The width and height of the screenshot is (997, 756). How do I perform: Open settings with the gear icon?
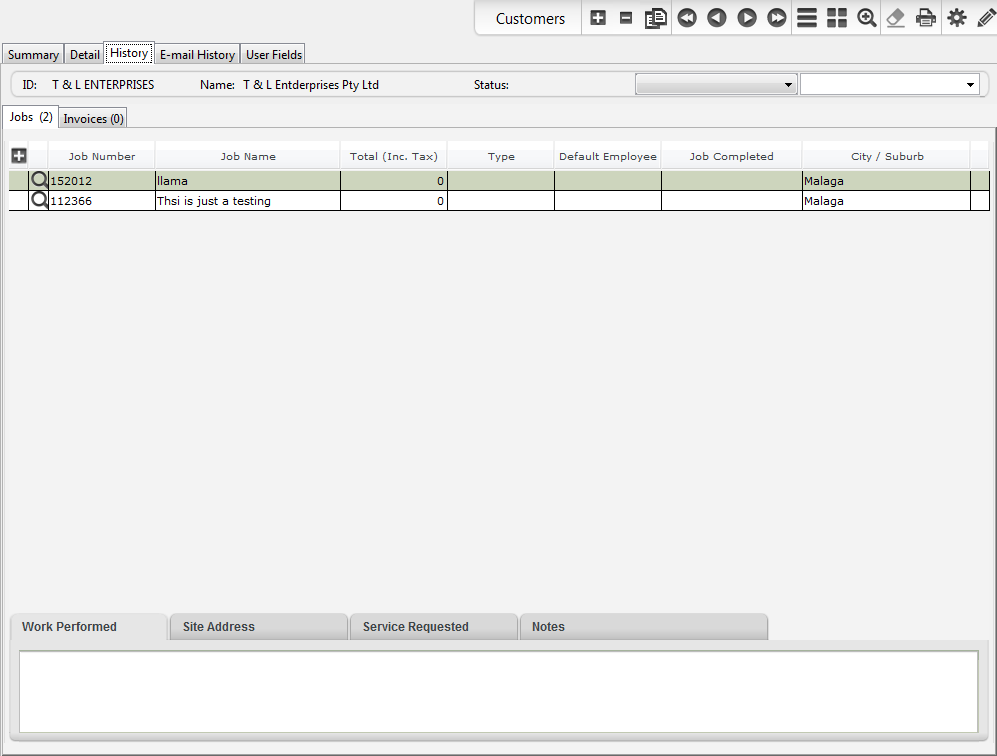click(x=957, y=18)
